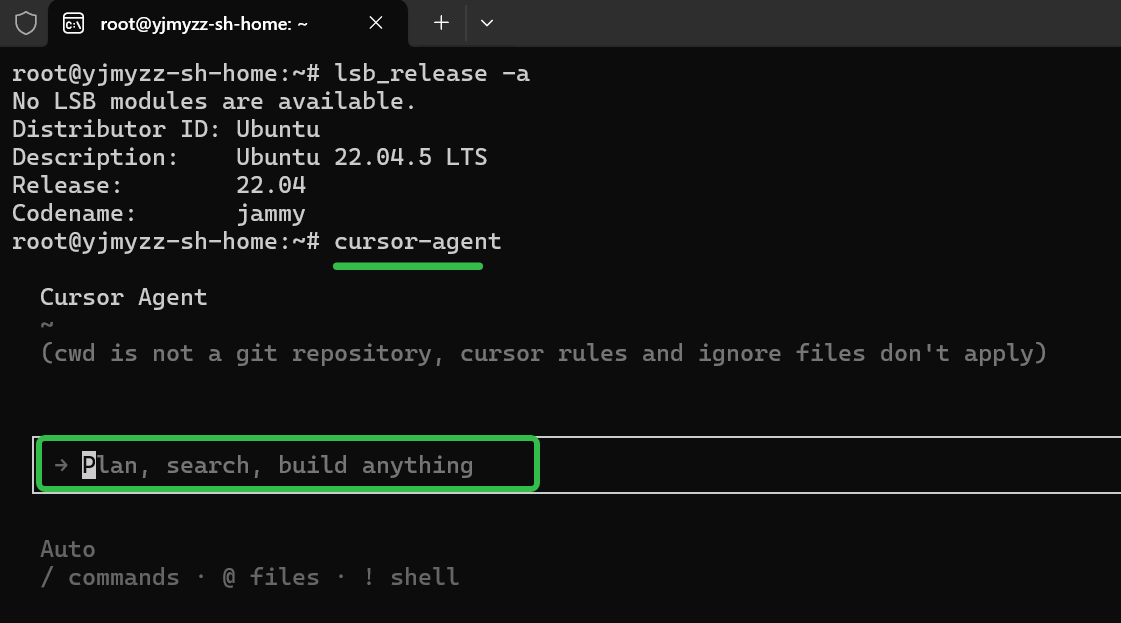Close the root@yjmyzz-sh-home tab
This screenshot has height=623, width=1121.
click(375, 23)
